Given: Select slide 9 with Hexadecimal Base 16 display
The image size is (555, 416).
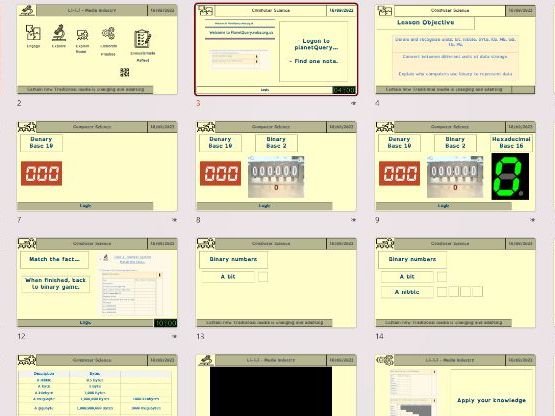Looking at the screenshot, I should [x=455, y=166].
